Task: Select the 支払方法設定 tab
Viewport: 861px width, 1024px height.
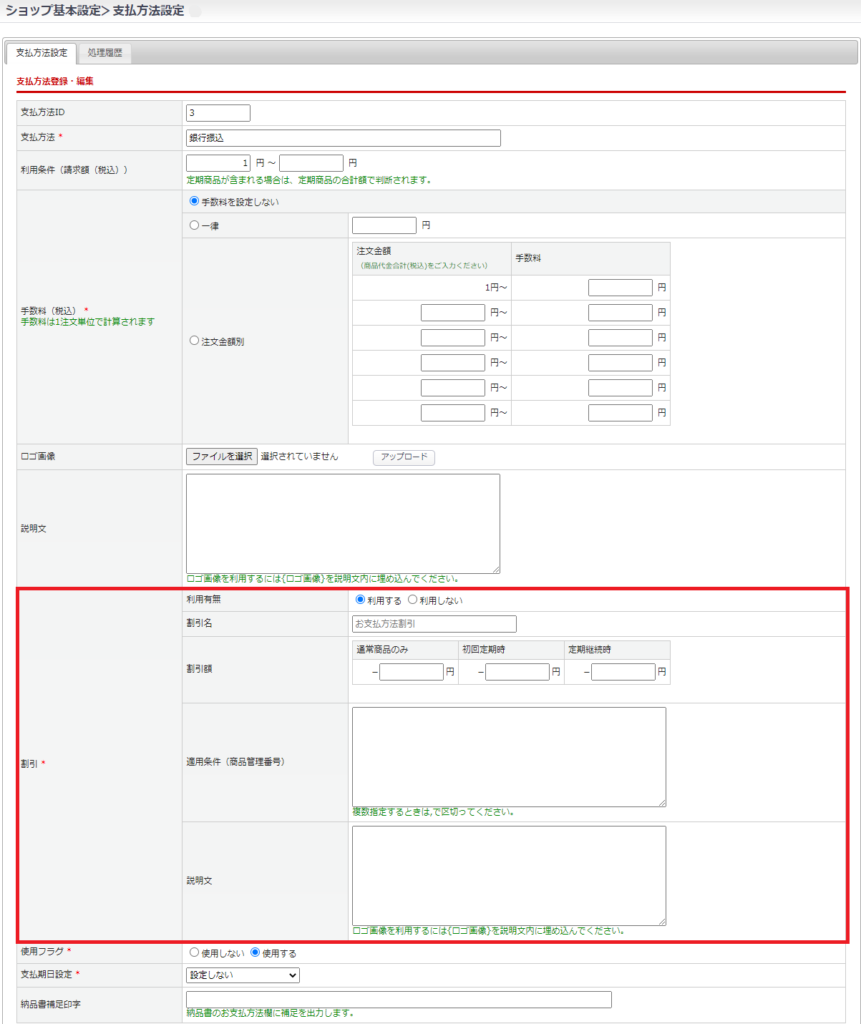Action: click(41, 53)
